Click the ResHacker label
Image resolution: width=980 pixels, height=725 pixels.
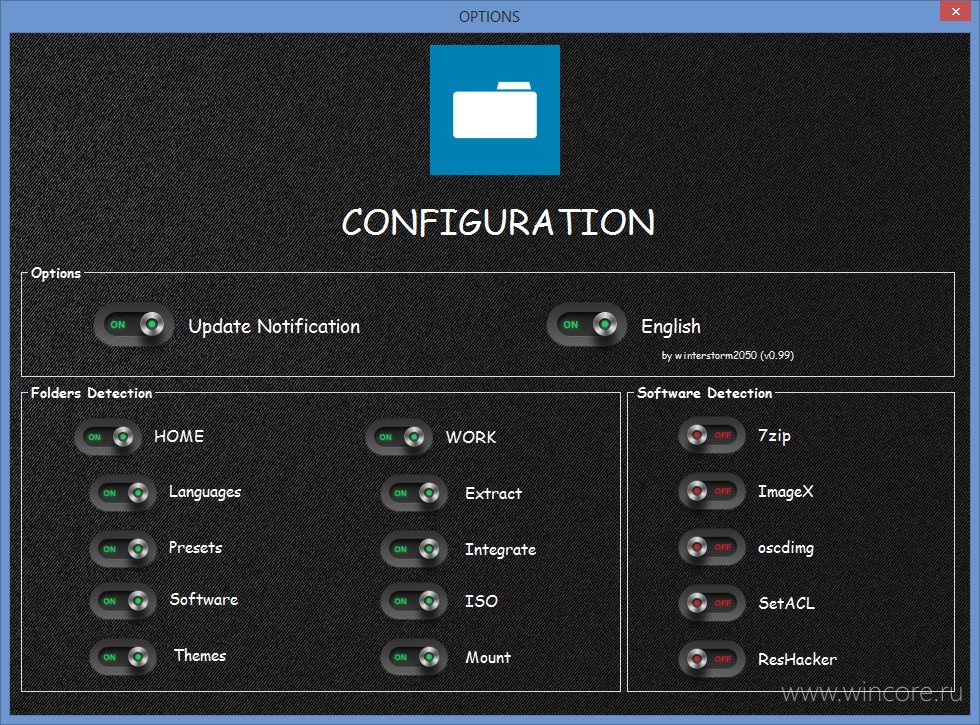(x=797, y=659)
